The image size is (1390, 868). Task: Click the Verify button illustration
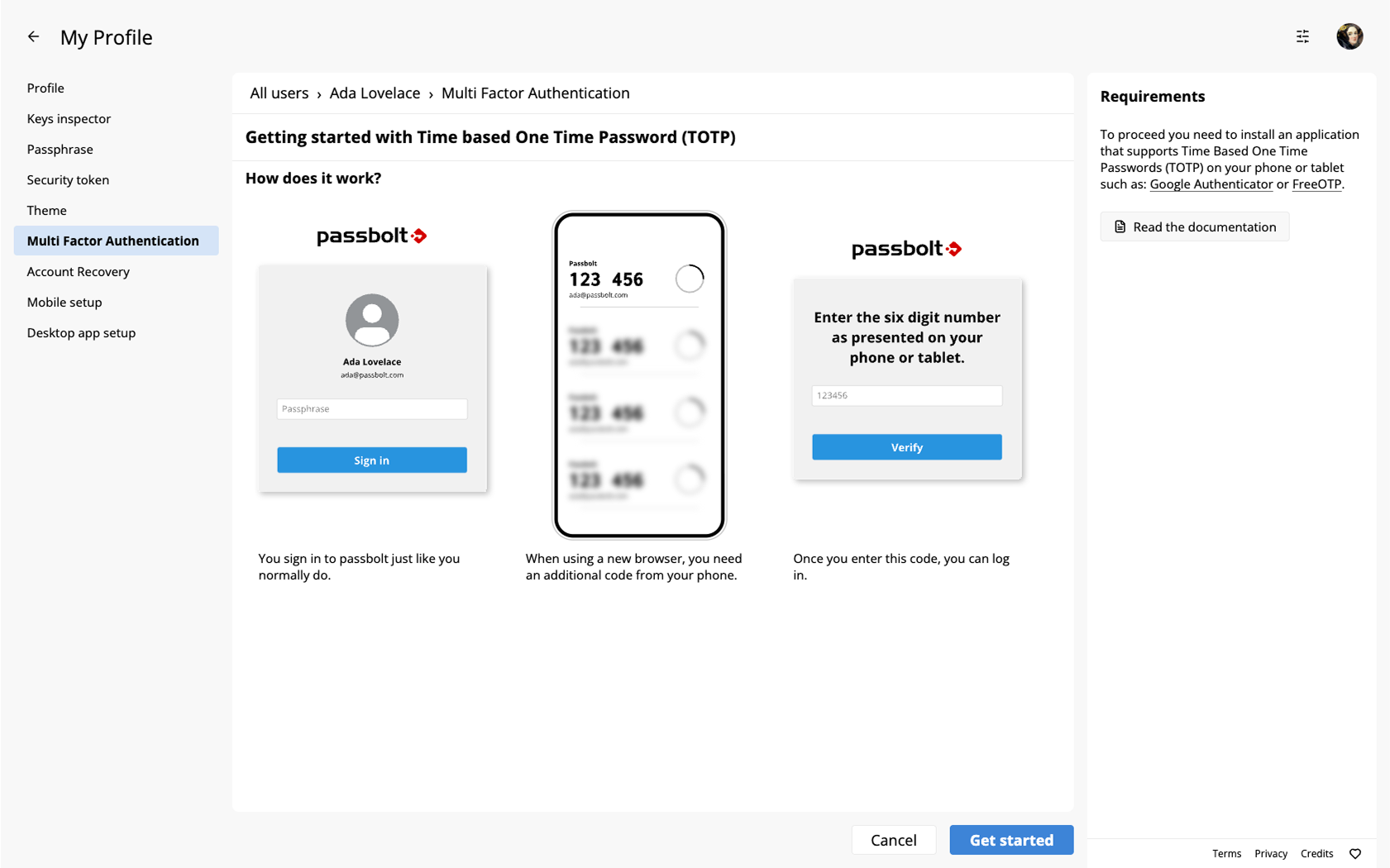pos(907,447)
